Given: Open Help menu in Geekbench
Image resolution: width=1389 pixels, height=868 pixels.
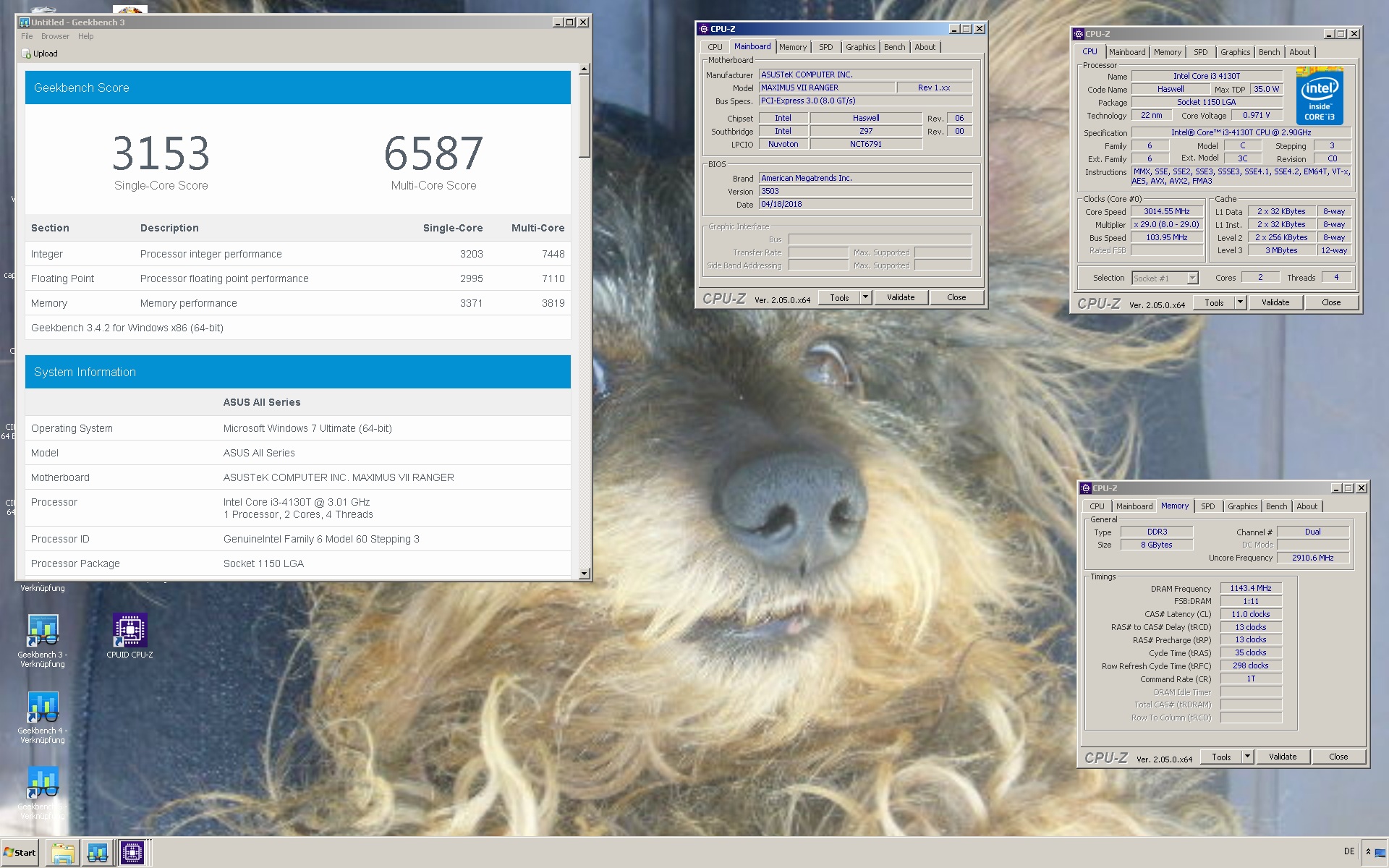Looking at the screenshot, I should (86, 36).
